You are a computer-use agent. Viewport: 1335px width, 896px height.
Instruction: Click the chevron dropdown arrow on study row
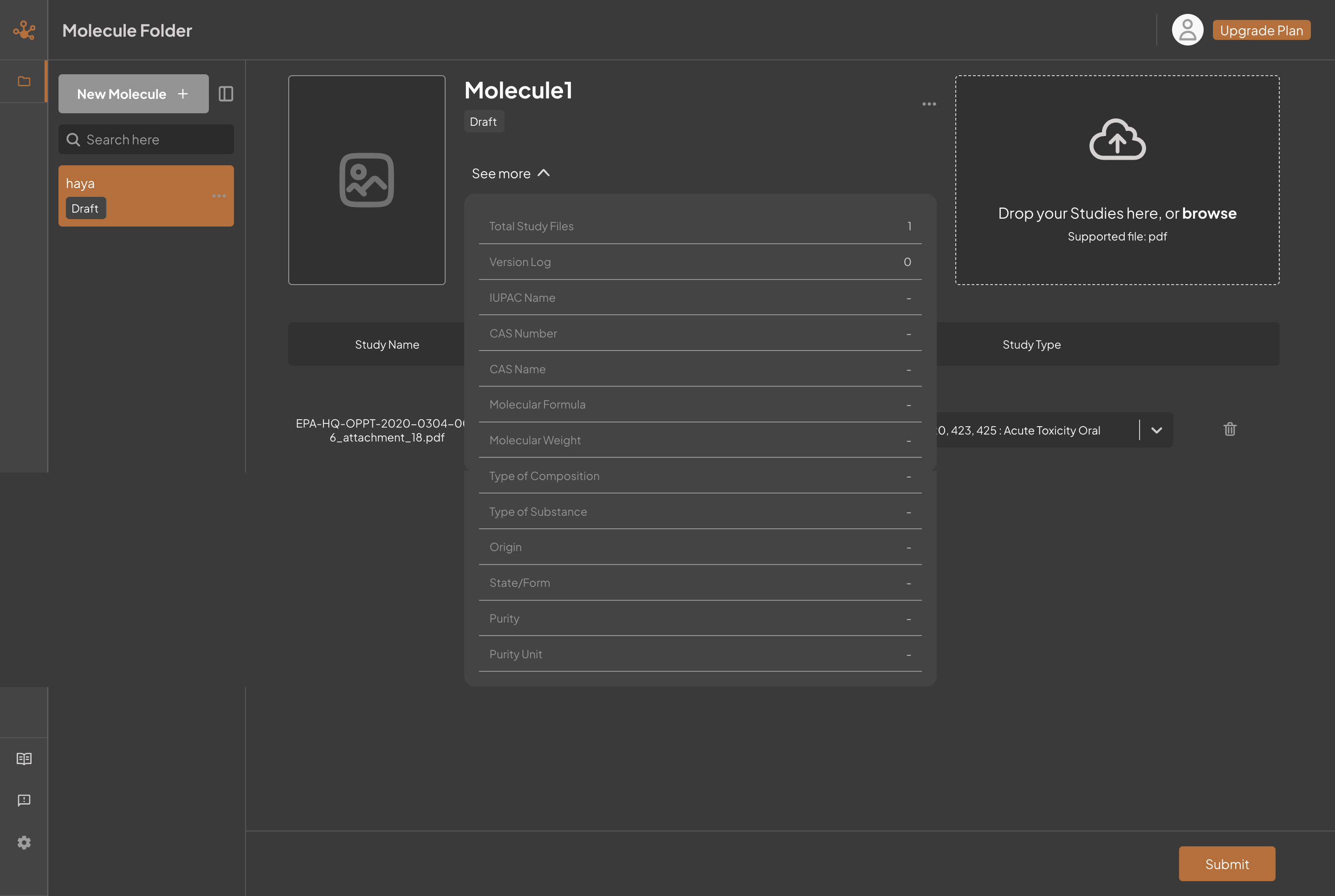[1156, 429]
